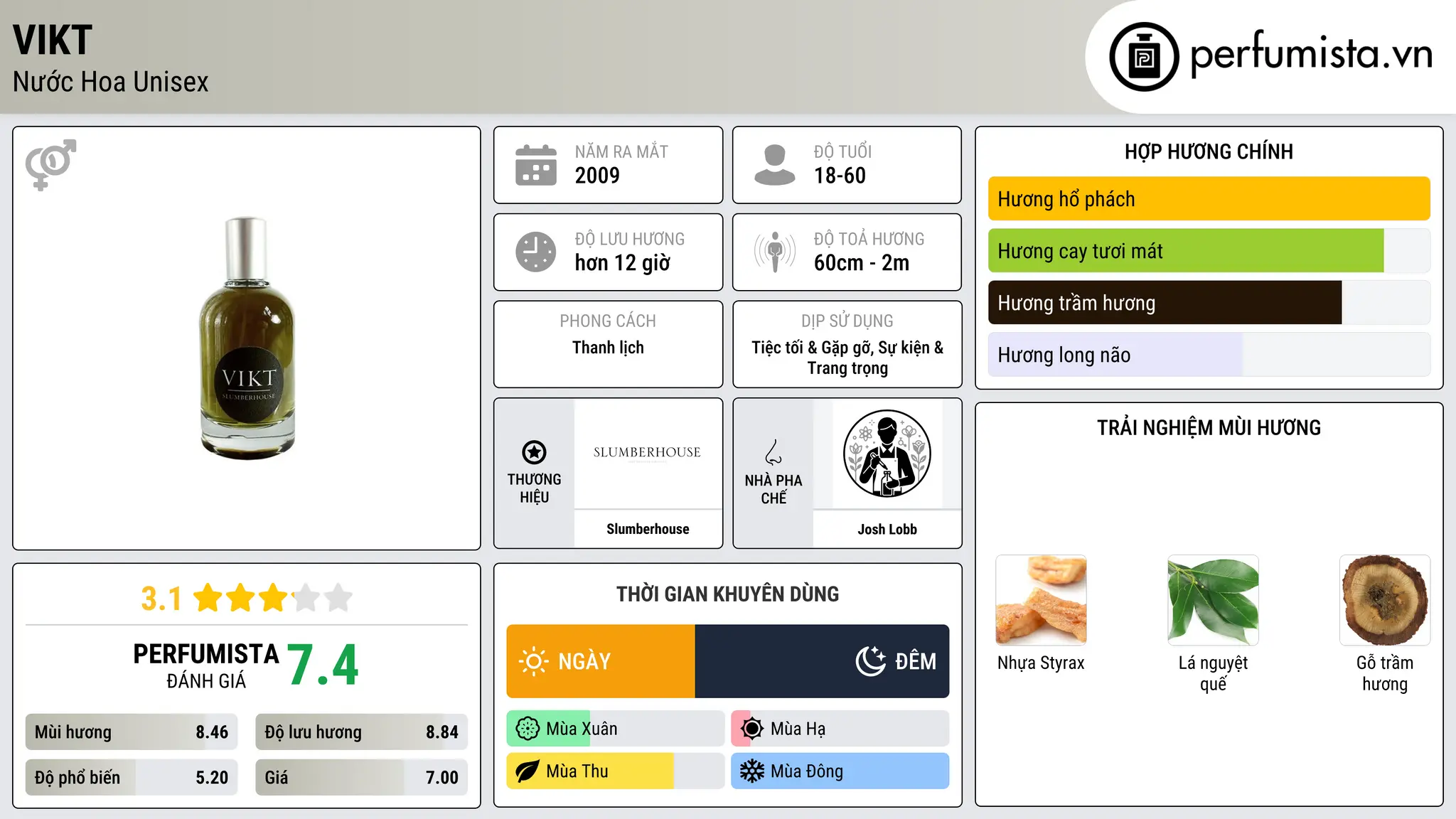Click the five-star rating row
This screenshot has width=1456, height=819.
click(x=273, y=598)
